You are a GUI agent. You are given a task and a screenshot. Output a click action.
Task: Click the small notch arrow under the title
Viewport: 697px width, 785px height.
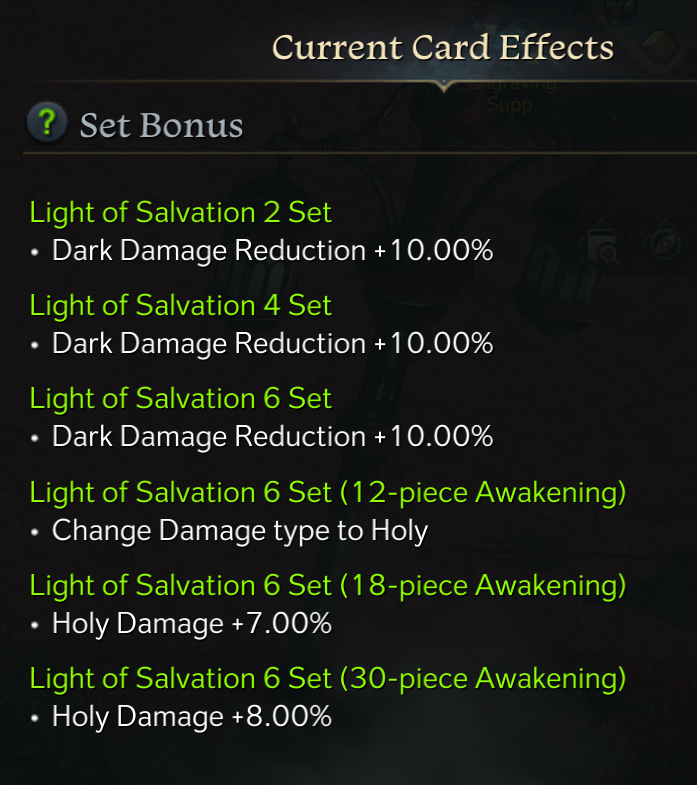pos(444,88)
